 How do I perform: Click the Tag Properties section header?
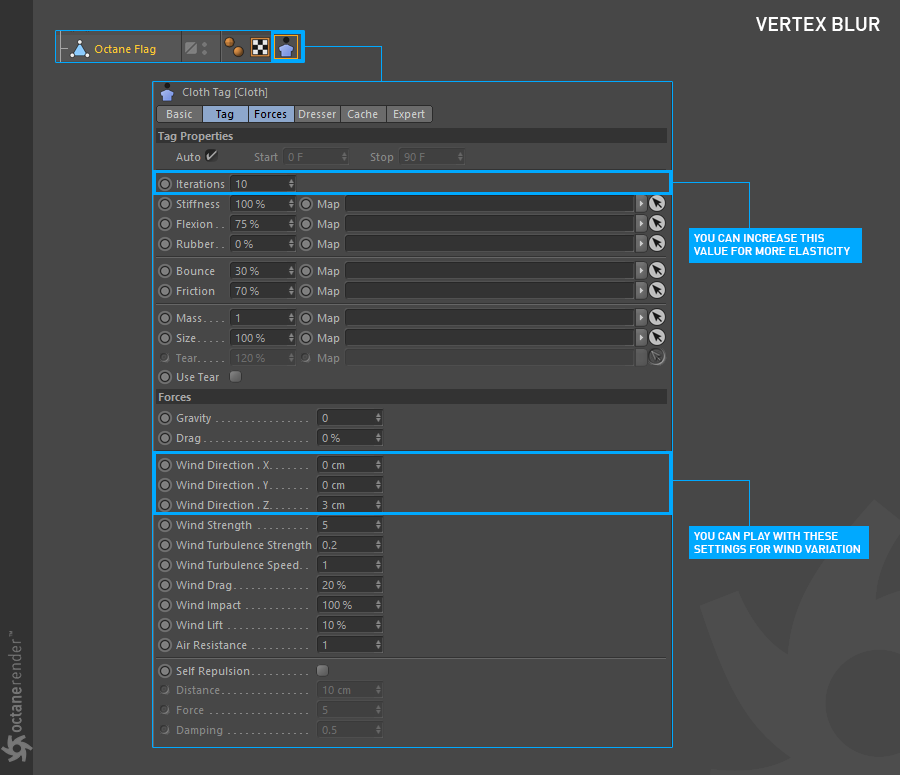pos(412,136)
